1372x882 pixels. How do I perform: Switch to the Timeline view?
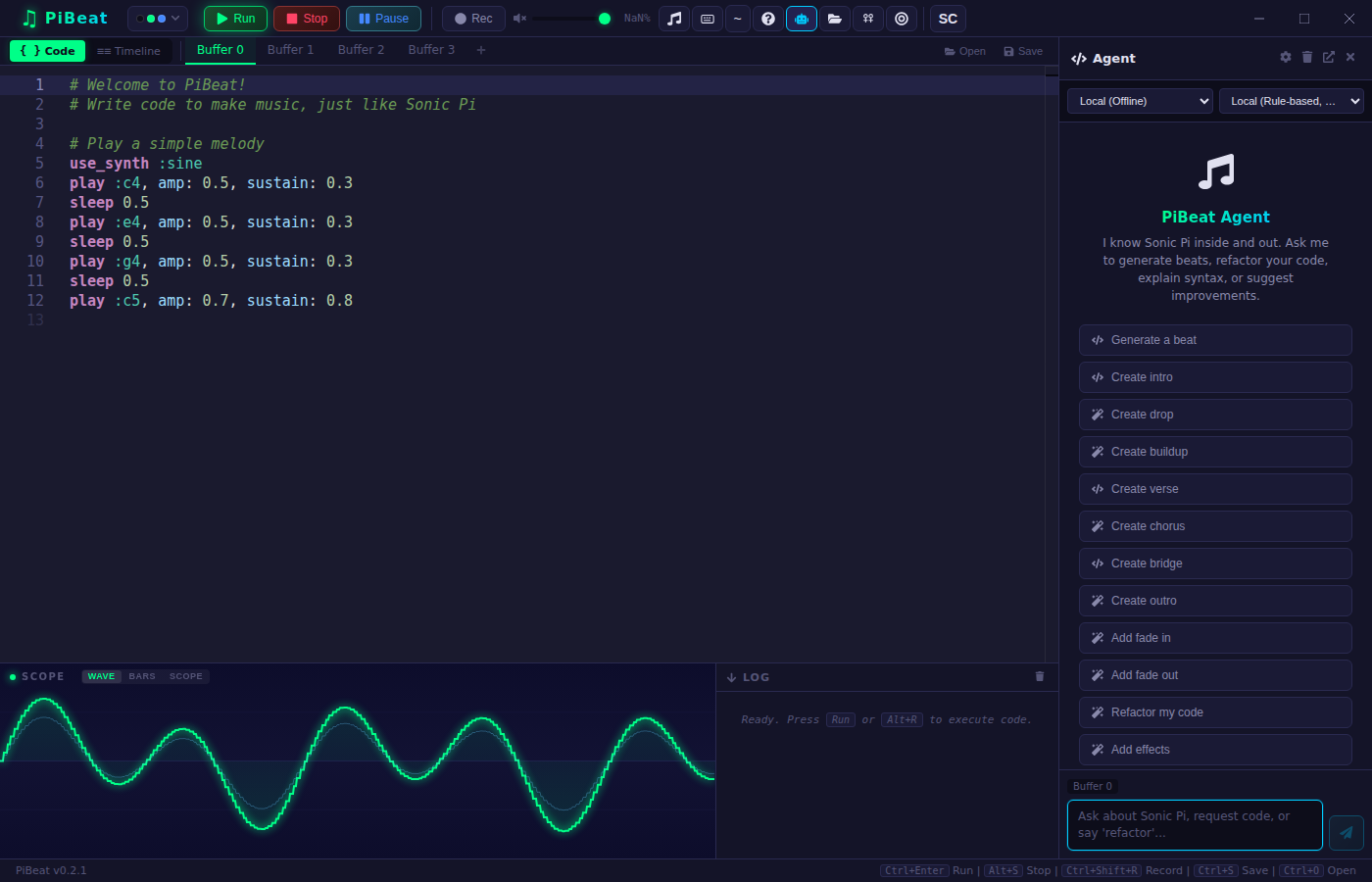click(128, 51)
